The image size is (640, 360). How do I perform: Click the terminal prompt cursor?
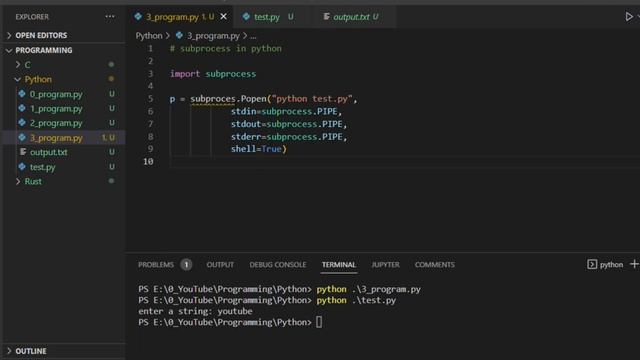tap(319, 322)
